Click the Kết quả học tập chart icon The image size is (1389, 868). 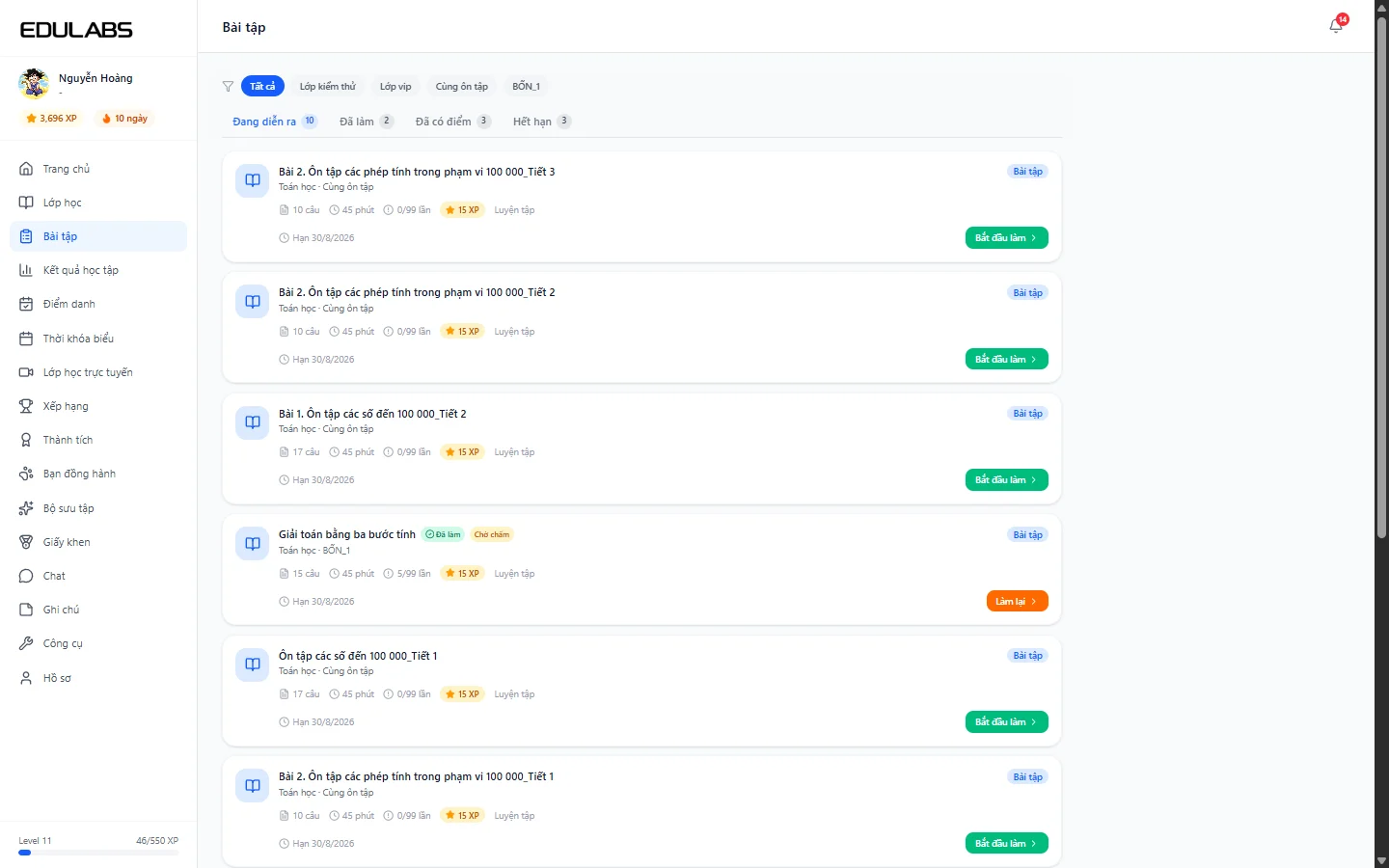tap(26, 270)
